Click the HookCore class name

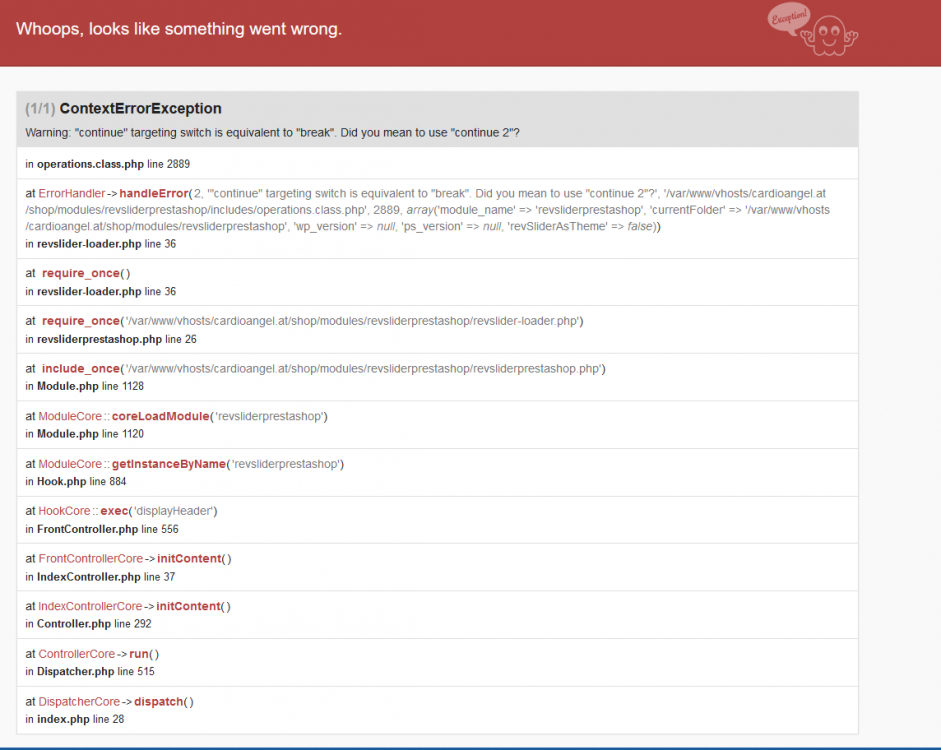[64, 511]
